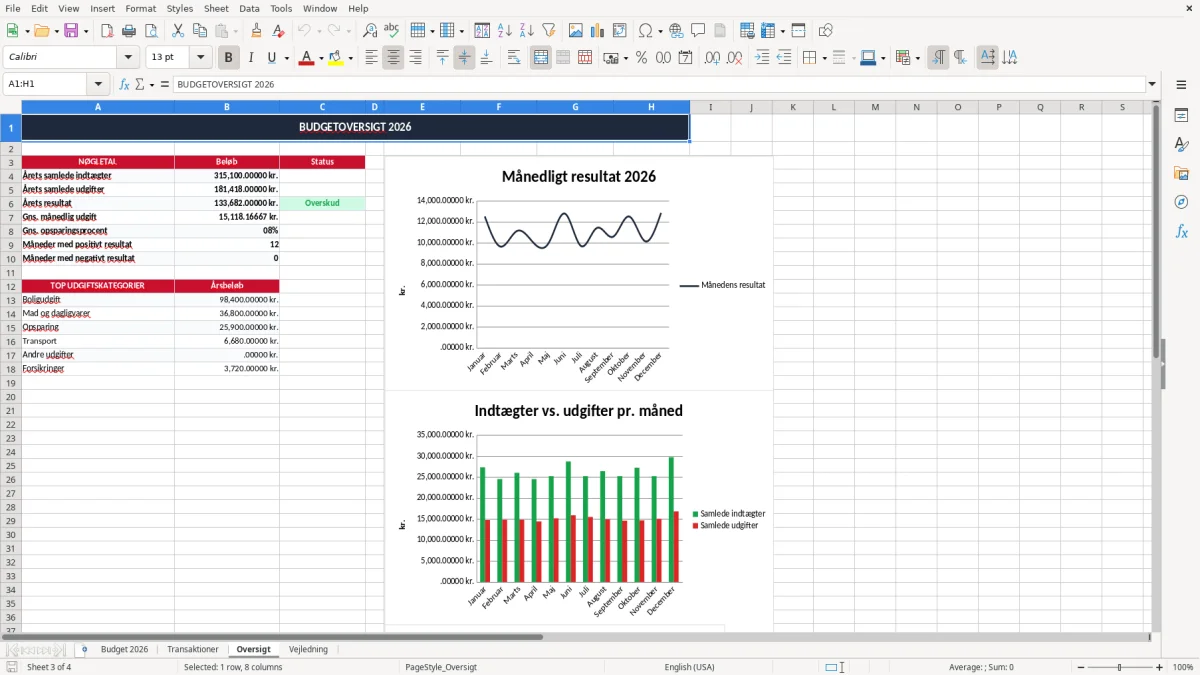This screenshot has width=1200, height=675.
Task: Select column K header
Action: [x=793, y=107]
